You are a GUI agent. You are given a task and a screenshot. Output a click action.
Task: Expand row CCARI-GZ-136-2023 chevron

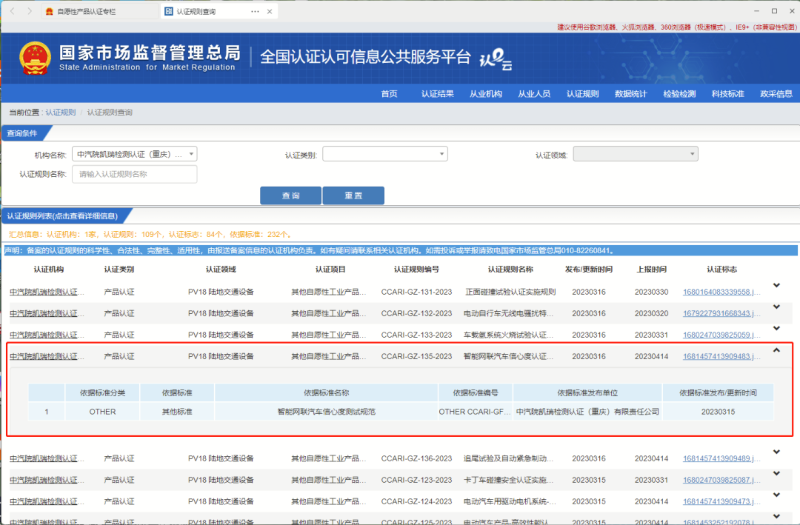click(x=777, y=457)
